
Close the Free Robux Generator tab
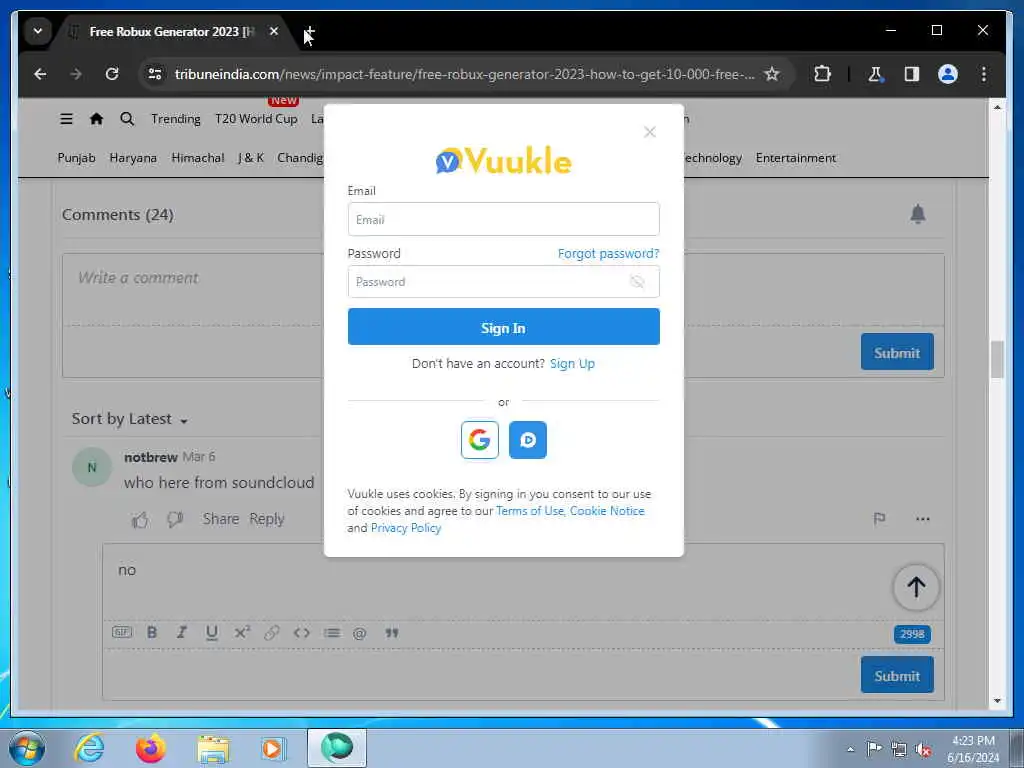274,31
